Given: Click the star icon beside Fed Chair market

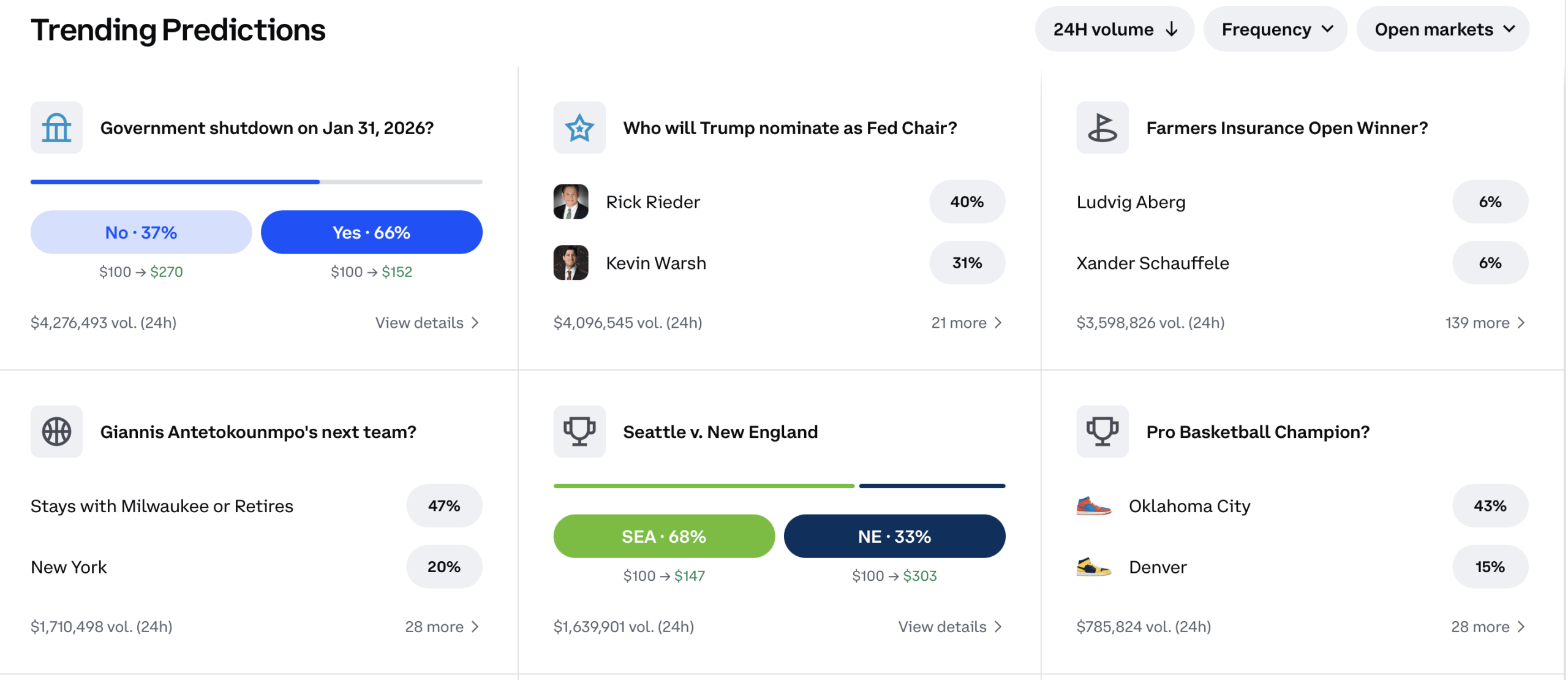Looking at the screenshot, I should pos(579,127).
